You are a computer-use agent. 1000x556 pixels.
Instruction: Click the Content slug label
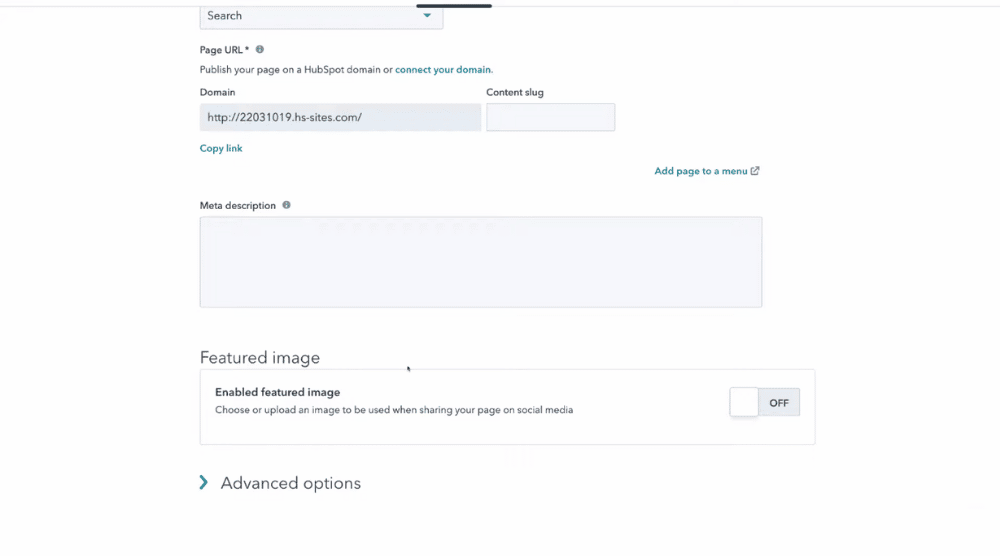coord(515,92)
